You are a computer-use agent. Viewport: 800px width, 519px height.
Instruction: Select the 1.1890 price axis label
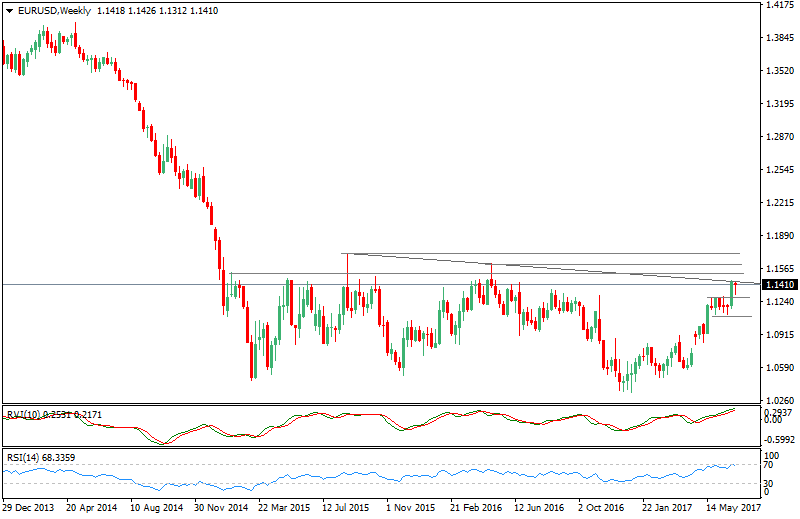tap(780, 236)
